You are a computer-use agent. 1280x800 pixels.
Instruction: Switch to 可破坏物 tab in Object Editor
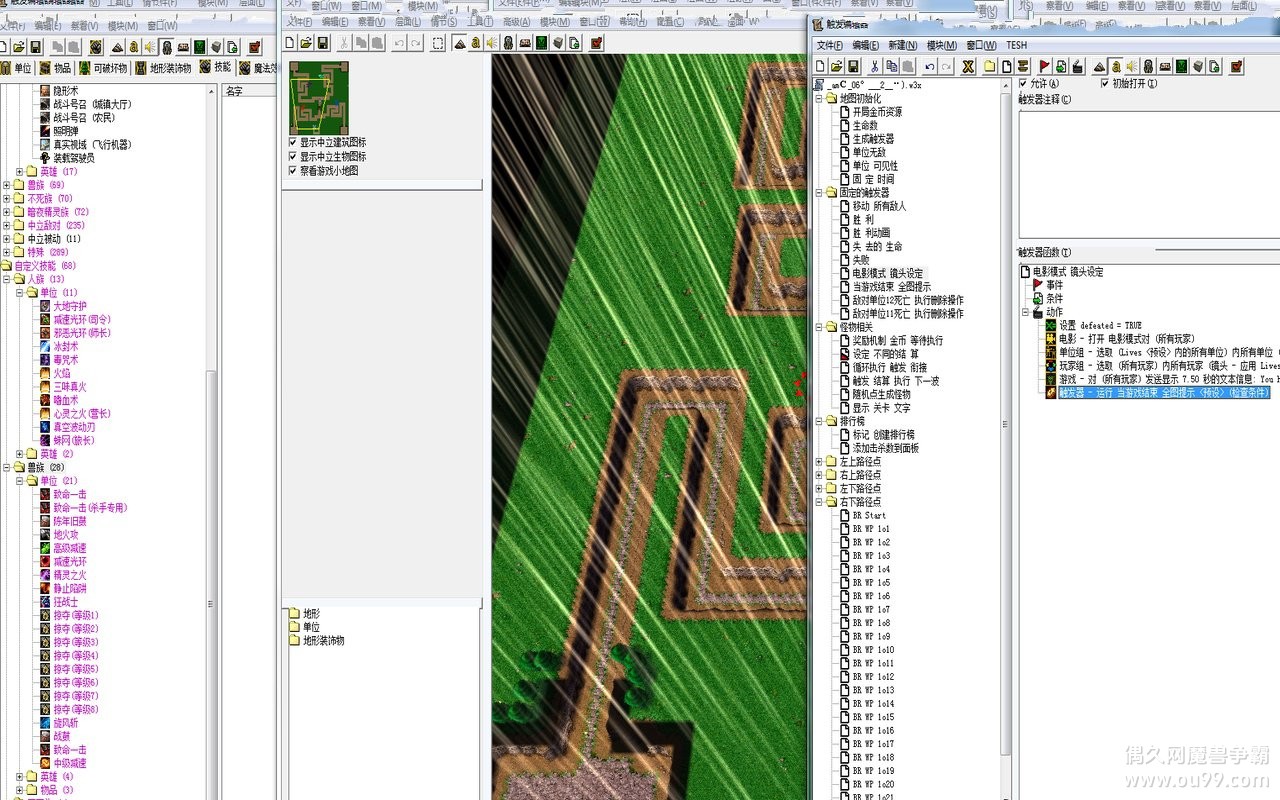click(x=102, y=68)
